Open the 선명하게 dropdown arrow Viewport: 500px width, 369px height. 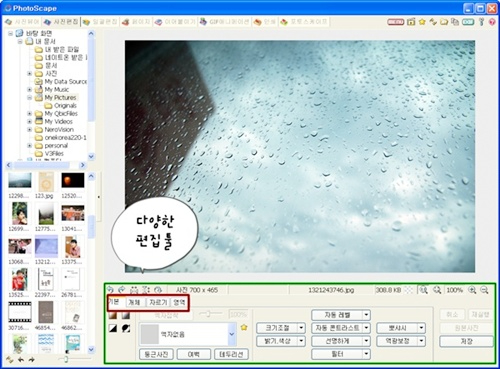[x=366, y=341]
